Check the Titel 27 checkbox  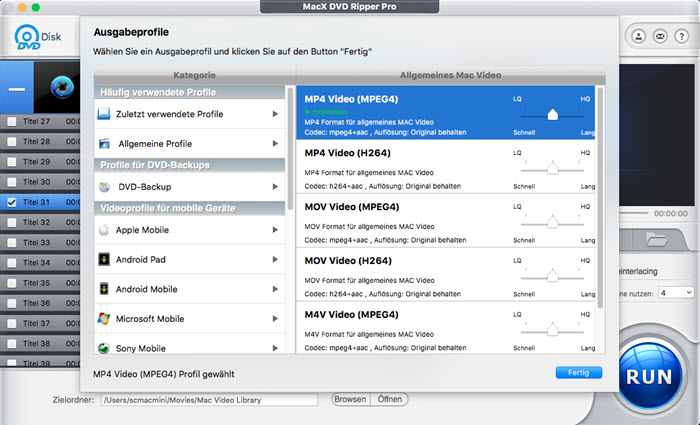tap(12, 121)
